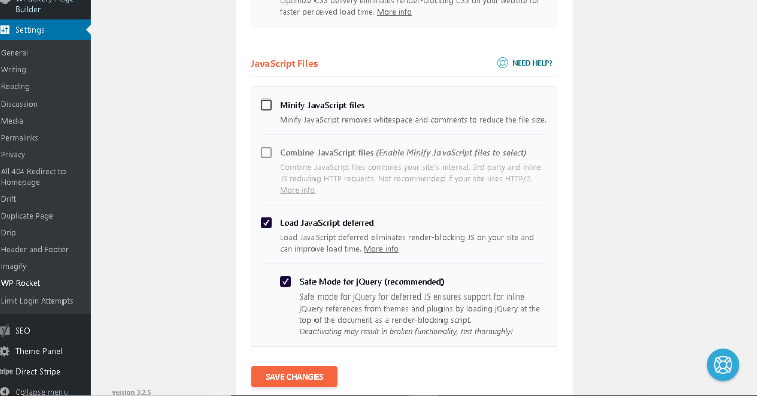
Task: Click the Settings sliders icon in sidebar
Action: point(5,30)
